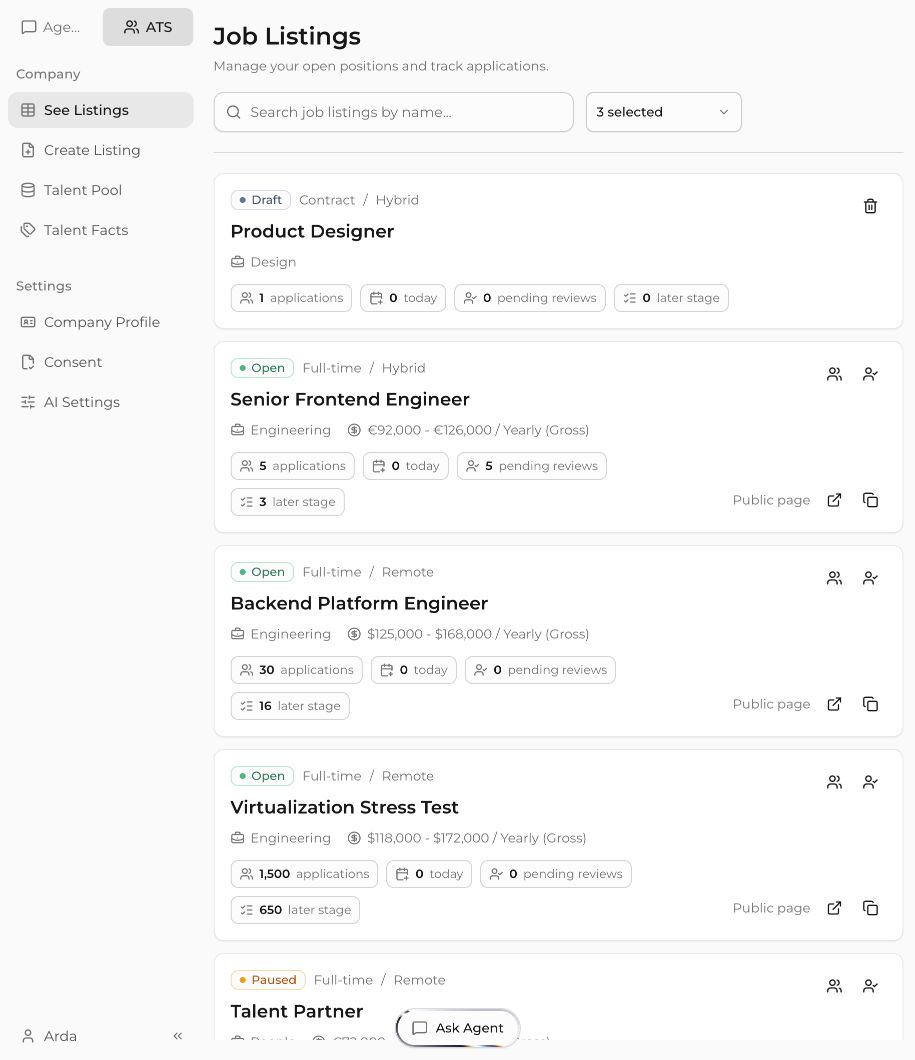The image size is (915, 1060).
Task: Open the Virtualization Stress Test listing title
Action: (345, 807)
